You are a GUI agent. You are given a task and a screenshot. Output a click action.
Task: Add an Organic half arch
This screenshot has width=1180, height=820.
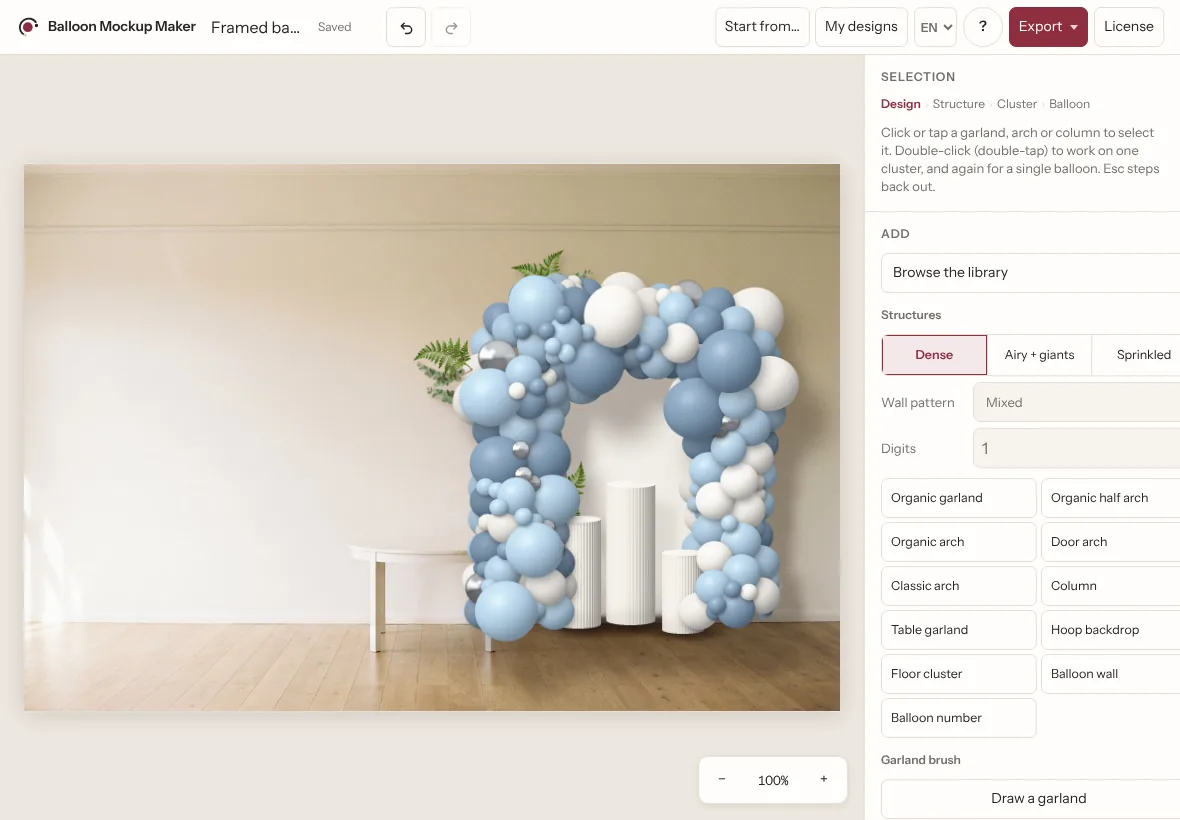click(1110, 498)
